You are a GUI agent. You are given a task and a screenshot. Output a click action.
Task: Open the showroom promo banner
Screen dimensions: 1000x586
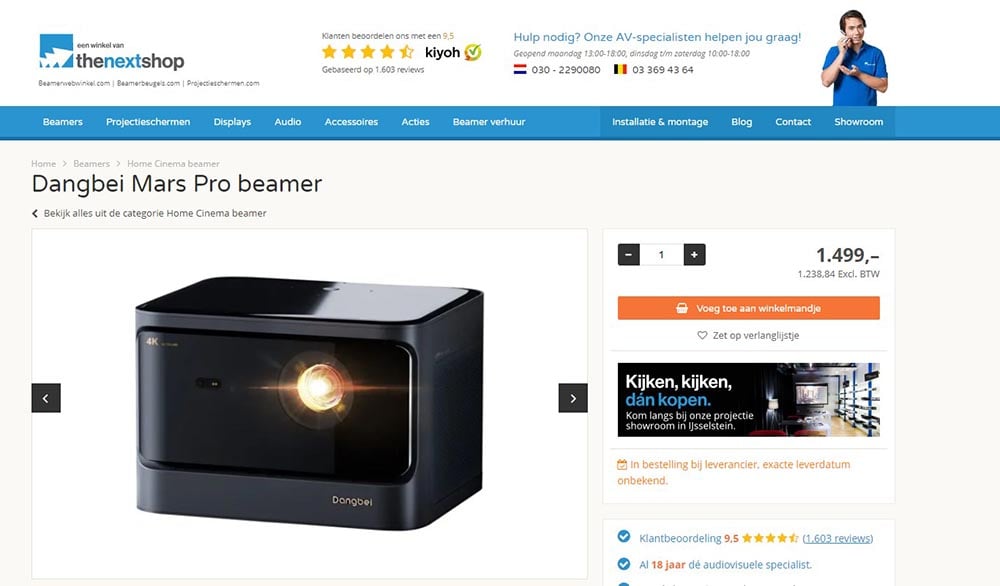[749, 400]
